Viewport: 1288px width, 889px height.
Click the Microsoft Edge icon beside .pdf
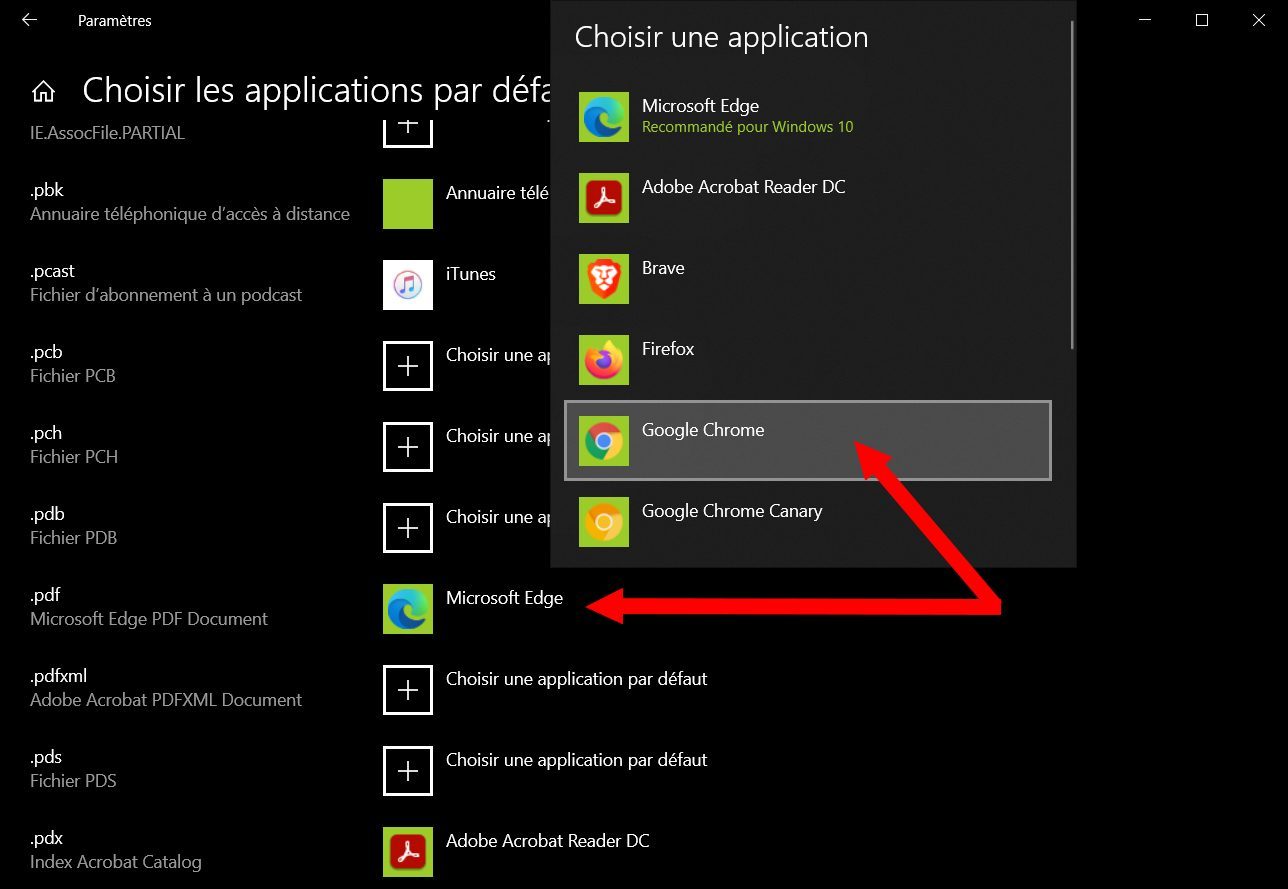[408, 609]
